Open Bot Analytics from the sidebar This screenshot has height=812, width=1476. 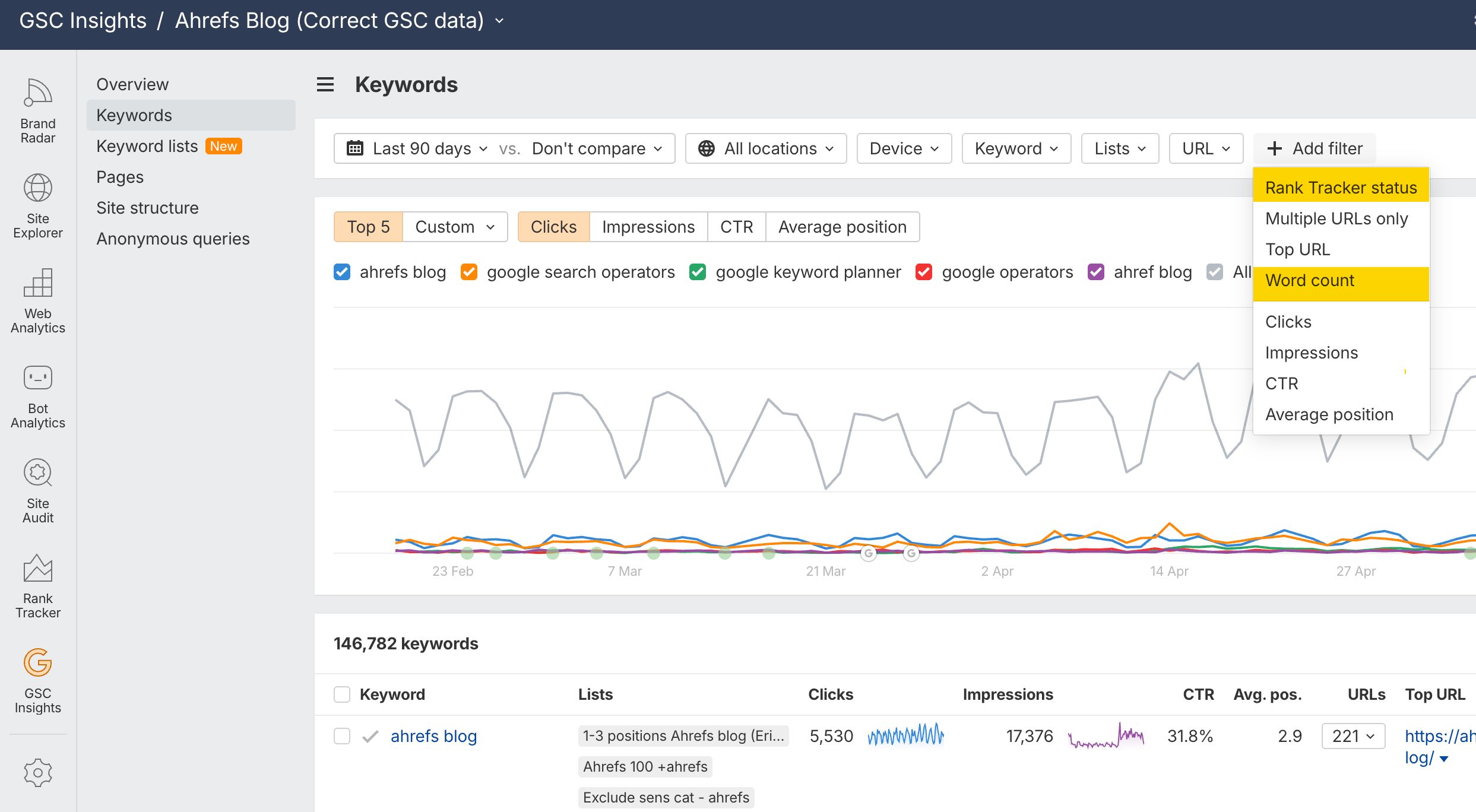38,396
